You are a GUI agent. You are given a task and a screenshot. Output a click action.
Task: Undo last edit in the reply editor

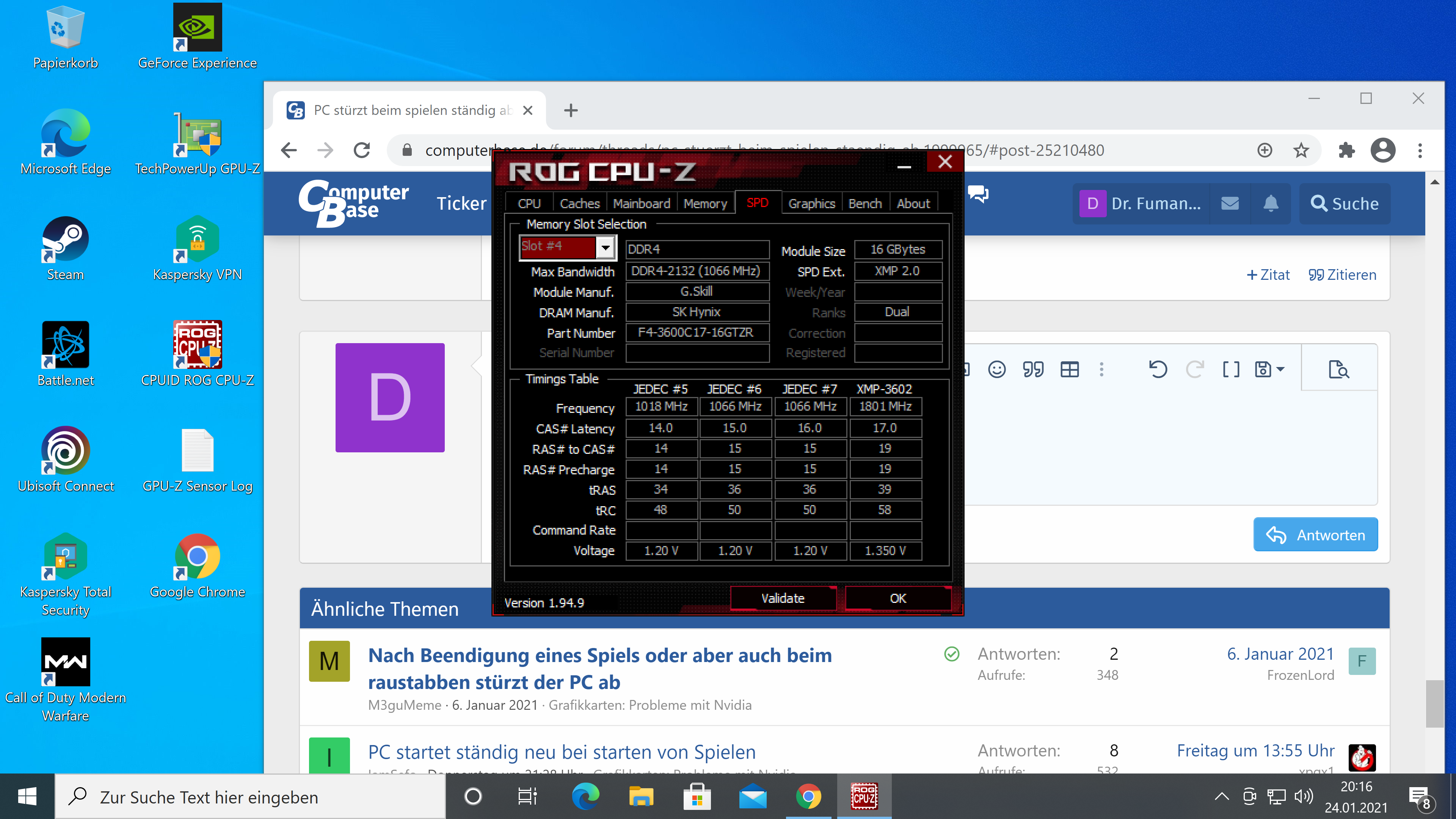(1158, 370)
